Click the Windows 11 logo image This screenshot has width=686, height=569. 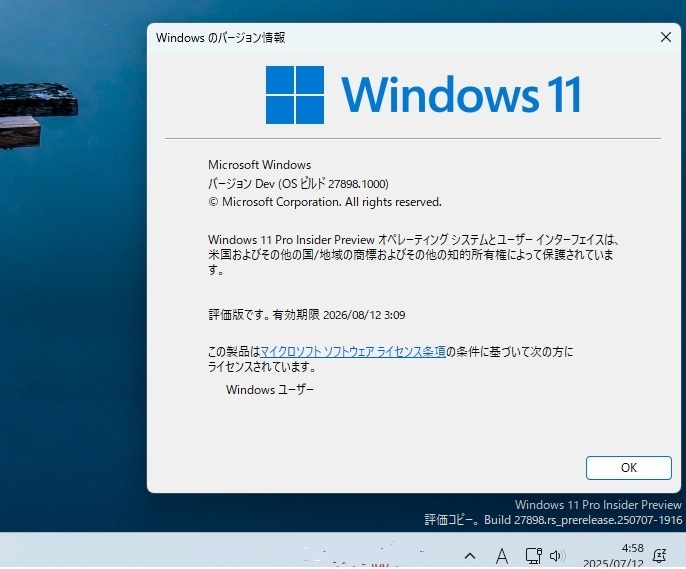424,95
